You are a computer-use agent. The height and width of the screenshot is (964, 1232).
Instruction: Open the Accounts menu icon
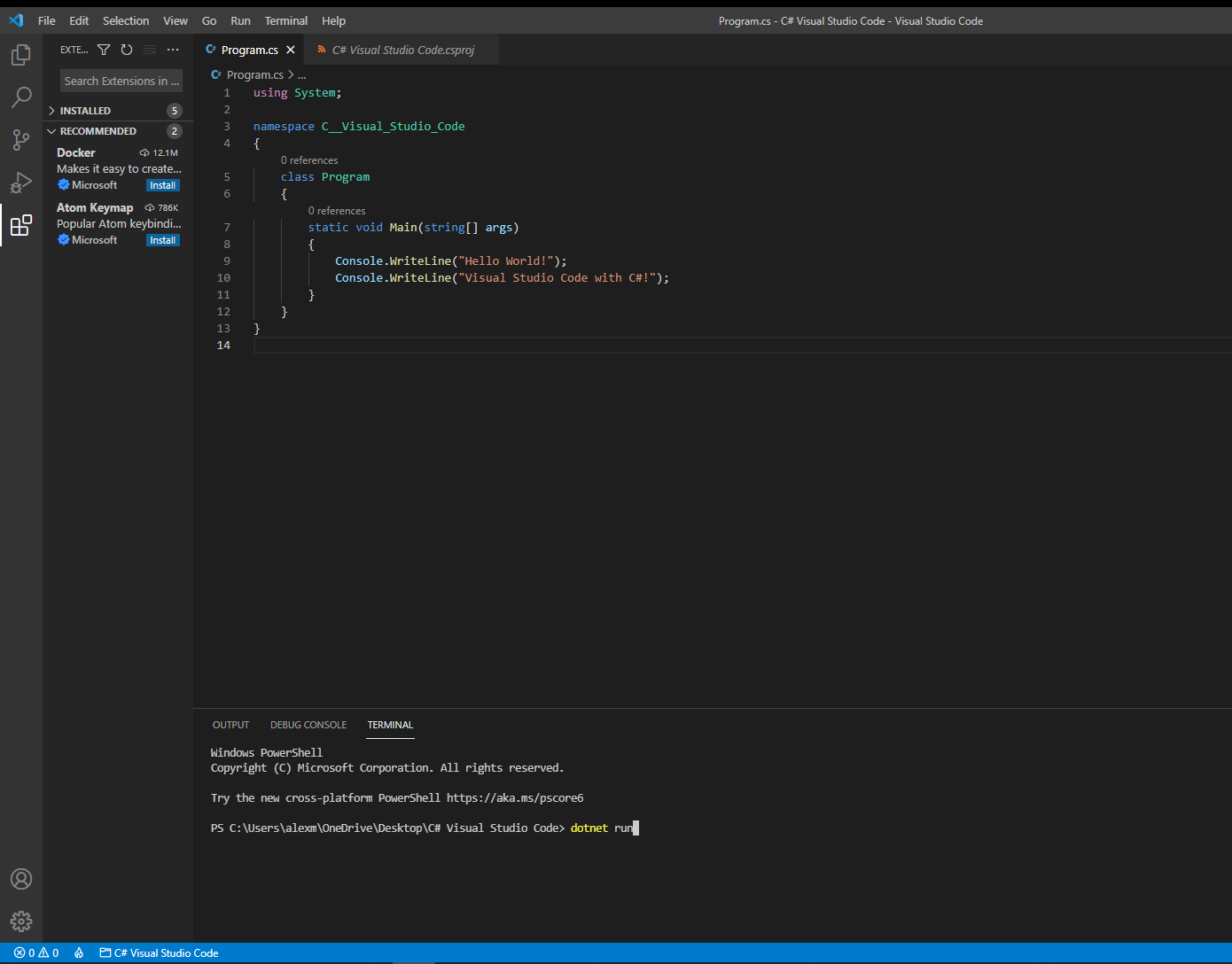[21, 879]
